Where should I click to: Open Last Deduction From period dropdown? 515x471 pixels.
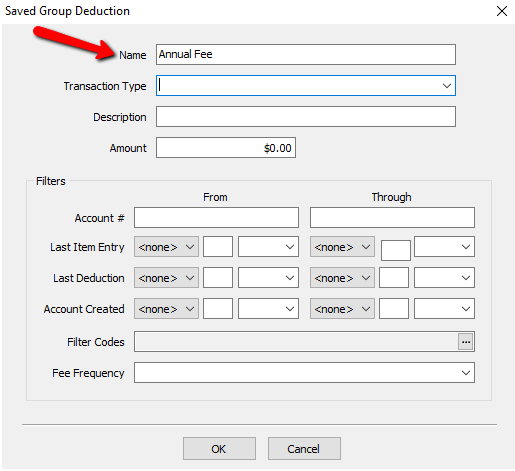pos(268,278)
